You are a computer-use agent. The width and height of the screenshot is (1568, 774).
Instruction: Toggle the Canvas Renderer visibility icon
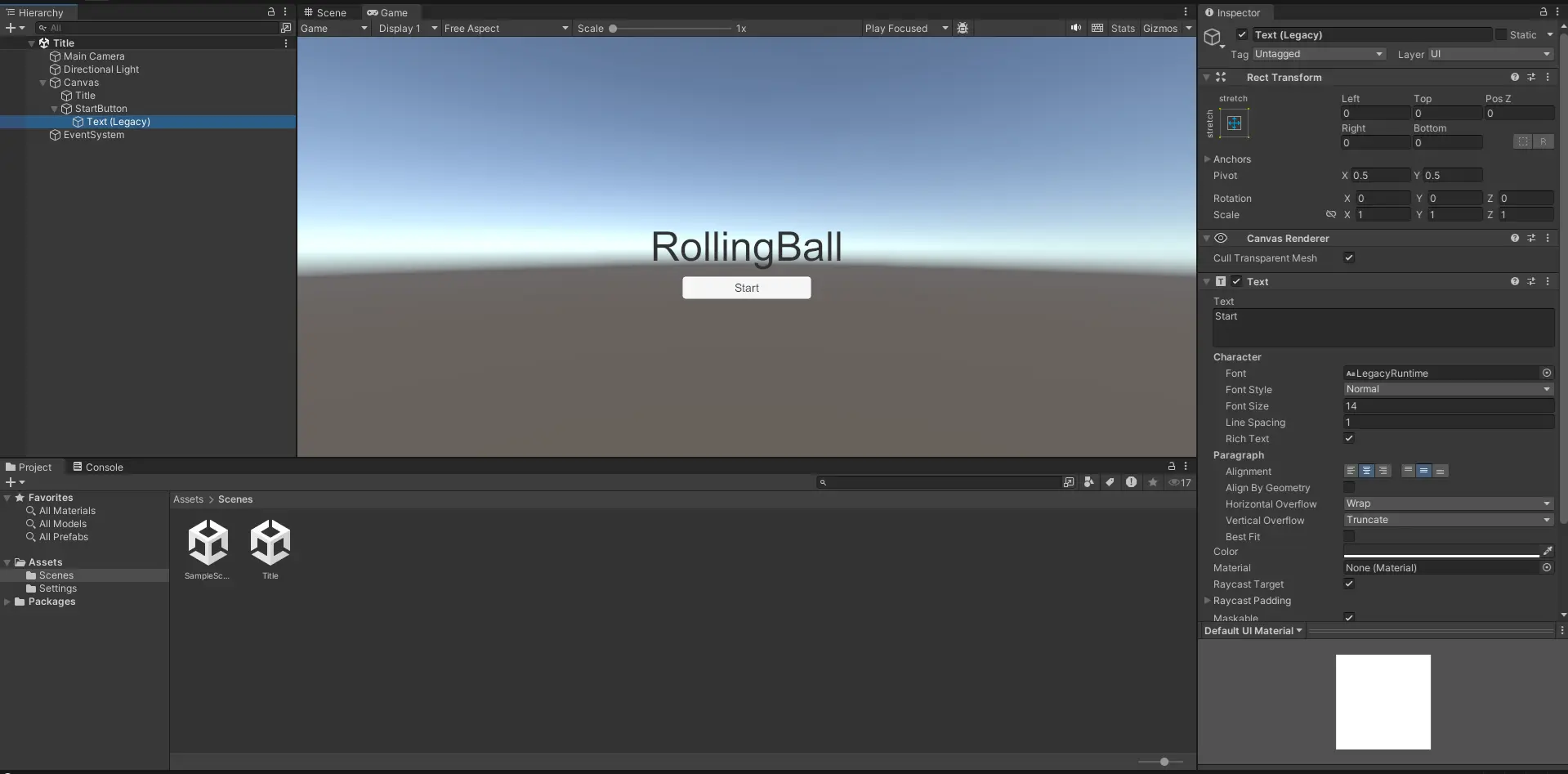pyautogui.click(x=1221, y=238)
